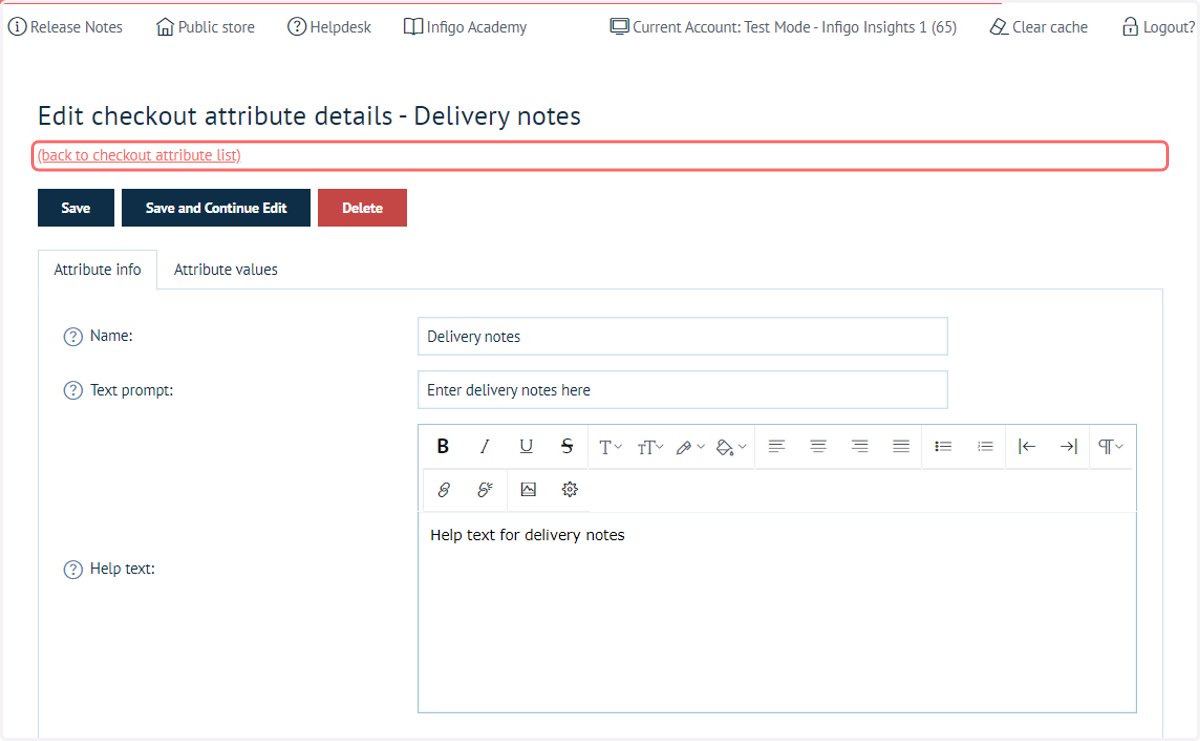Focus the Text prompt input field
The width and height of the screenshot is (1200, 741).
click(682, 390)
